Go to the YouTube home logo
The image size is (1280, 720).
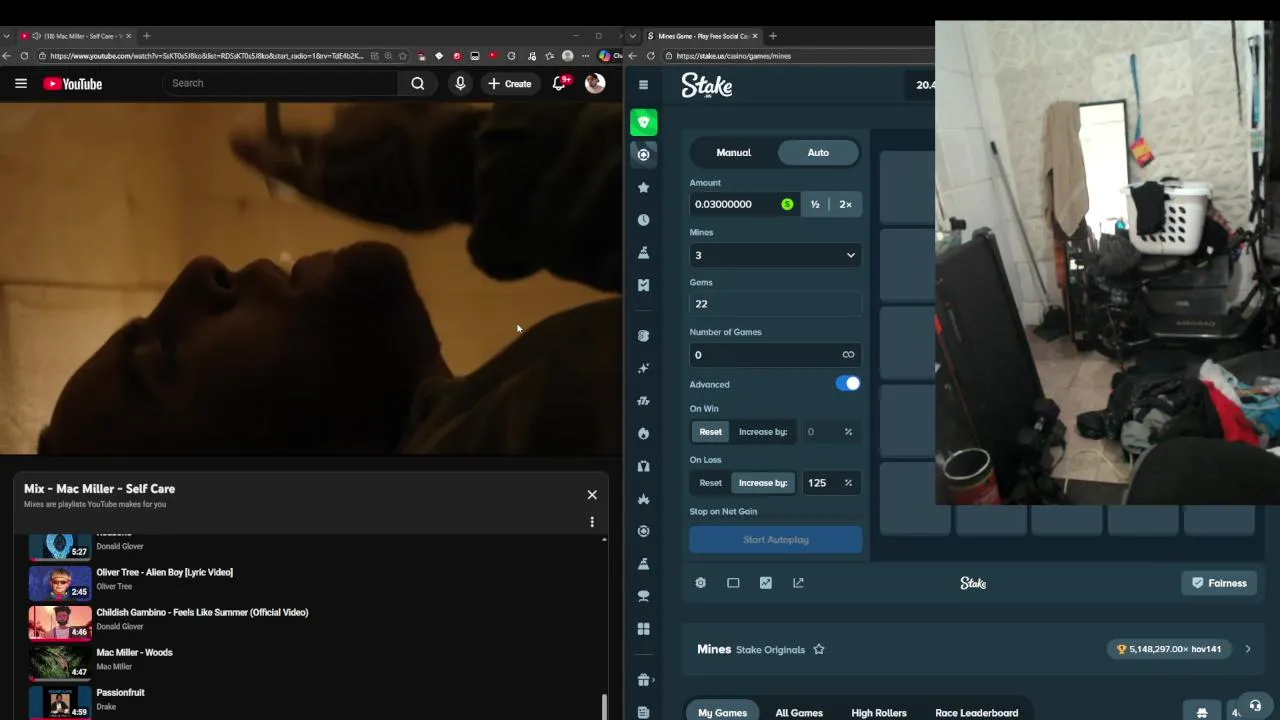coord(73,84)
